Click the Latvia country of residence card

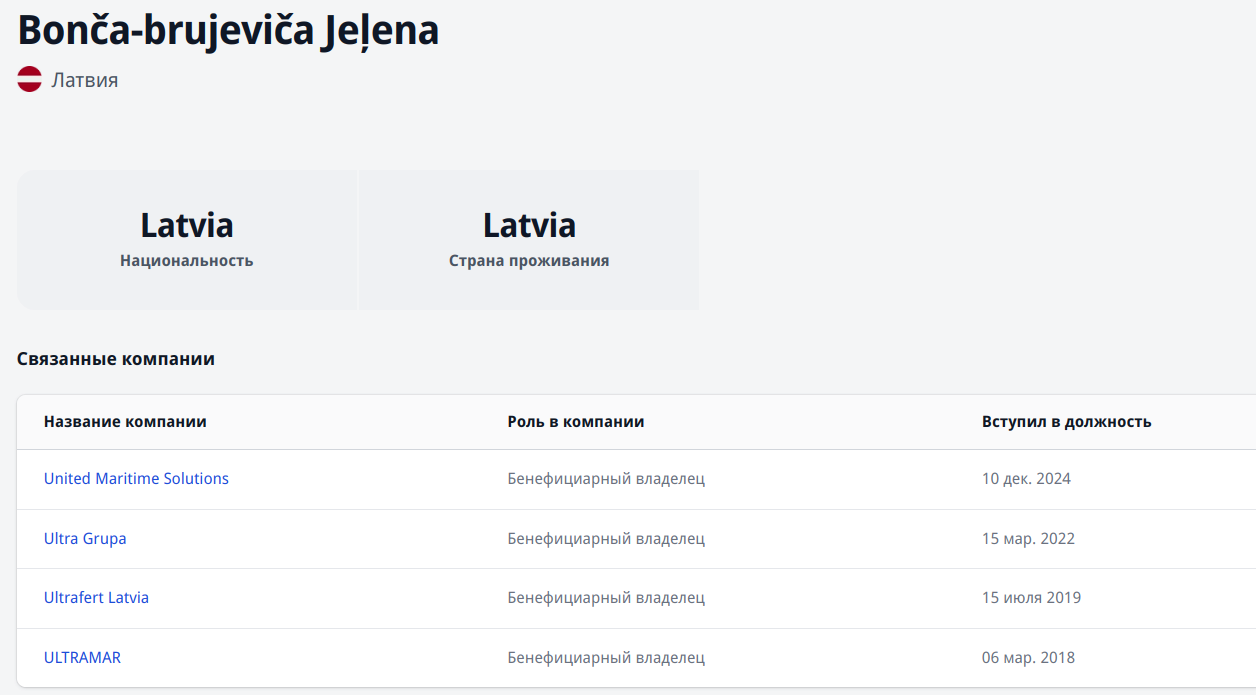[529, 240]
